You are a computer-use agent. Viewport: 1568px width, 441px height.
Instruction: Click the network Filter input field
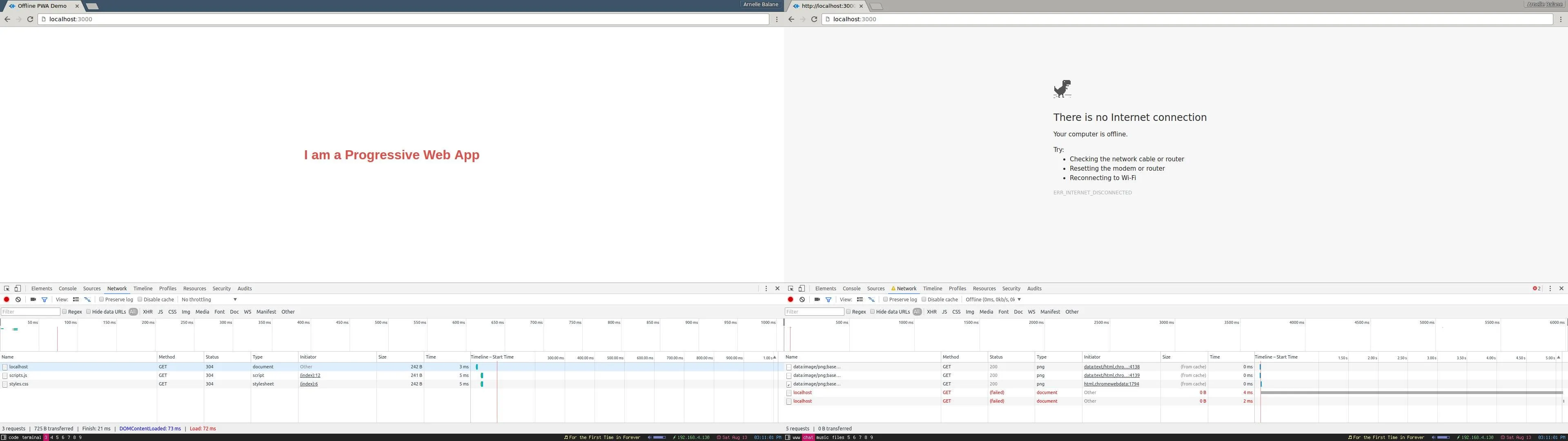(29, 311)
